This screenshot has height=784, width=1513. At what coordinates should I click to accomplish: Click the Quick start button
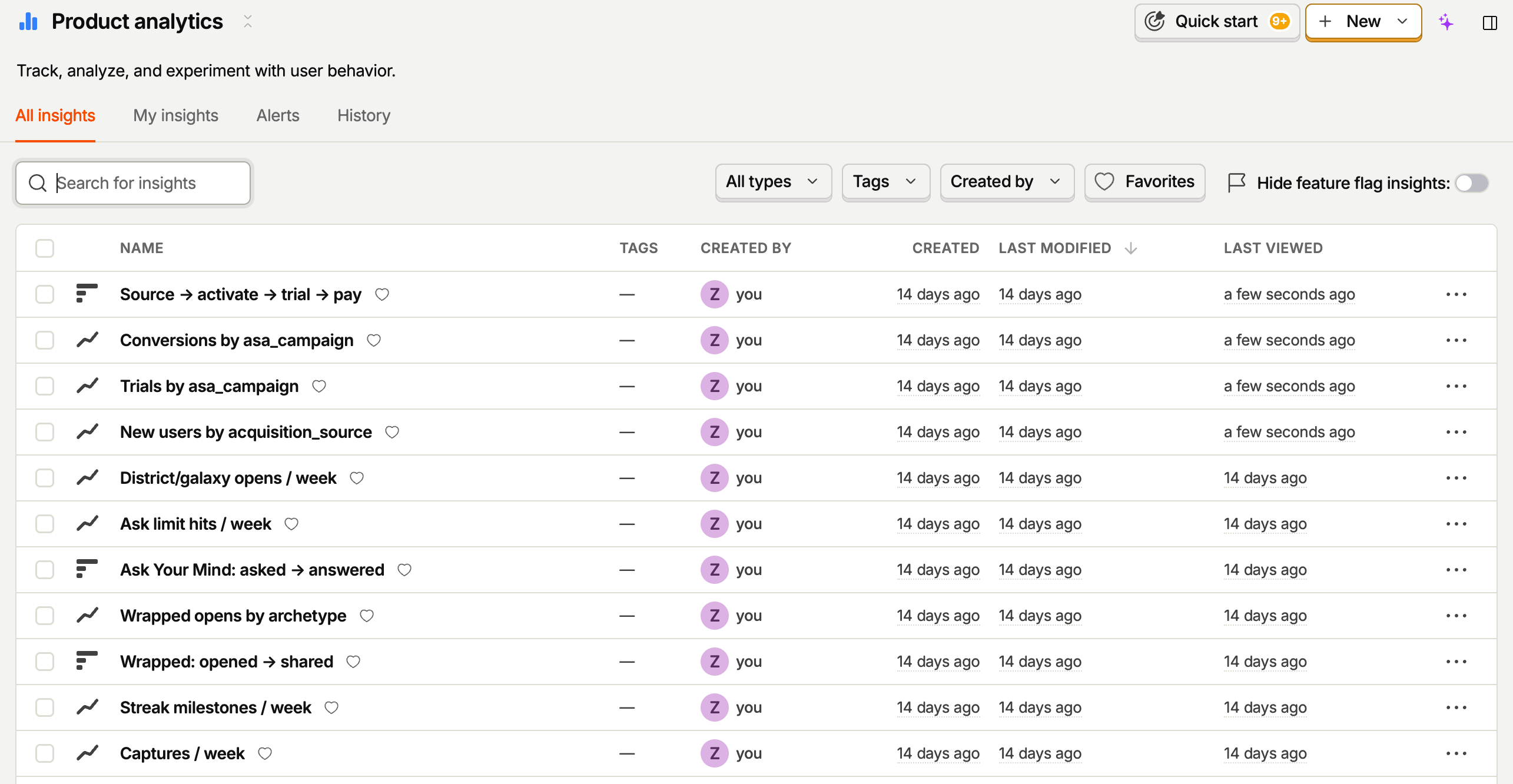(1217, 22)
